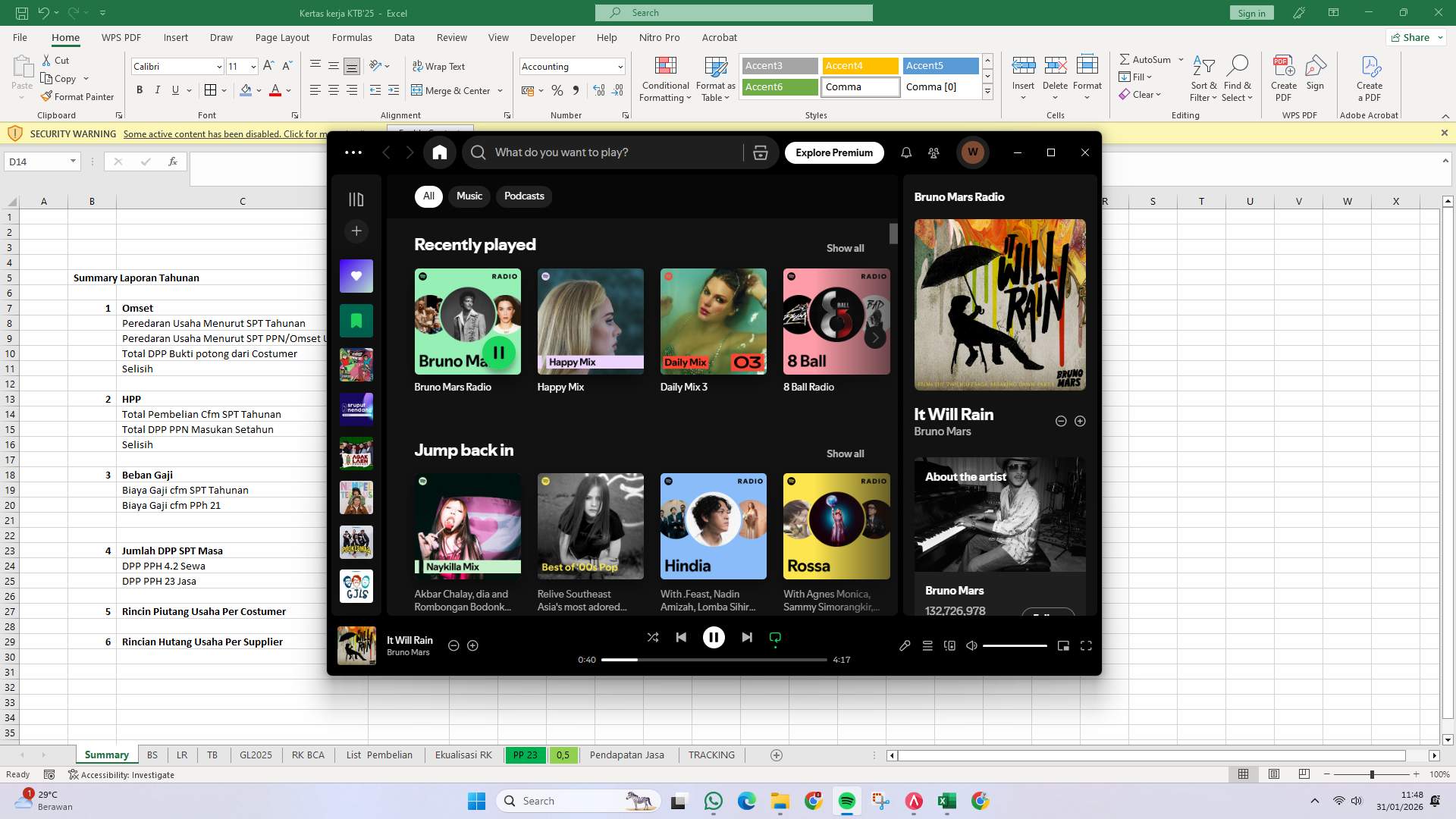Open the Accounting number format dropdown
The height and width of the screenshot is (819, 1456).
620,67
